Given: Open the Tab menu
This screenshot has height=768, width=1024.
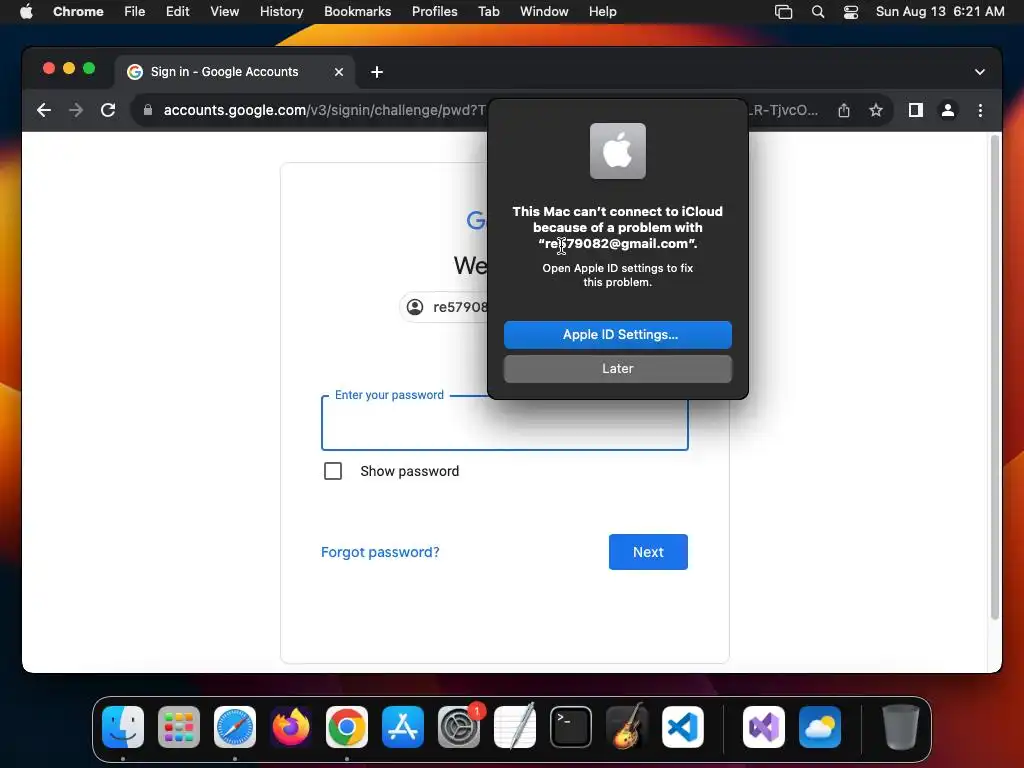Looking at the screenshot, I should [489, 12].
